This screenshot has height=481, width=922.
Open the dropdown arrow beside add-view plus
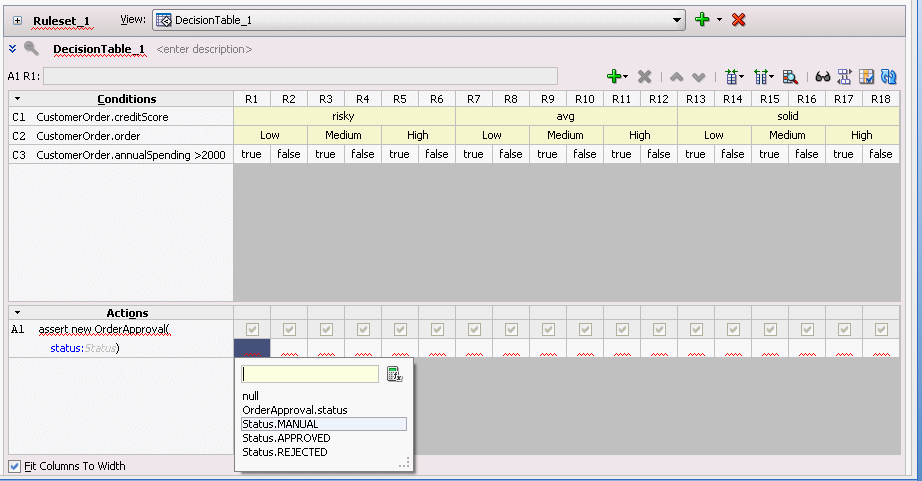pyautogui.click(x=719, y=19)
